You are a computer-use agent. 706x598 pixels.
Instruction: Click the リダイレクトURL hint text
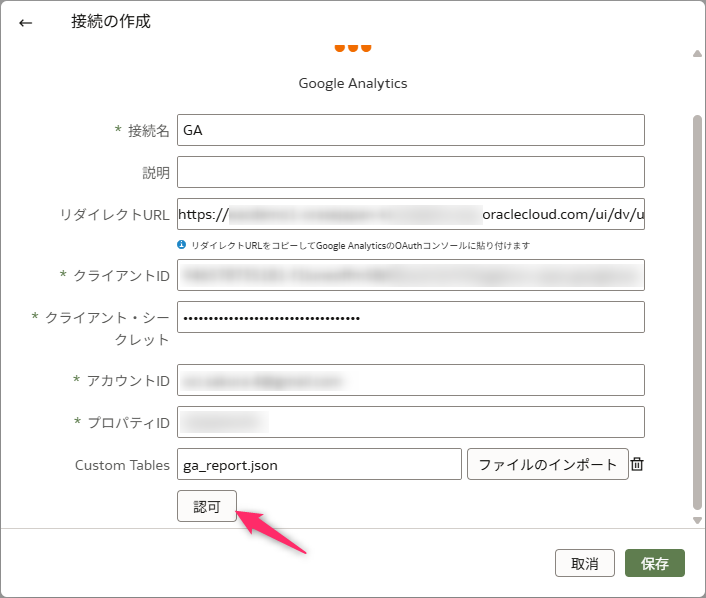coord(360,245)
